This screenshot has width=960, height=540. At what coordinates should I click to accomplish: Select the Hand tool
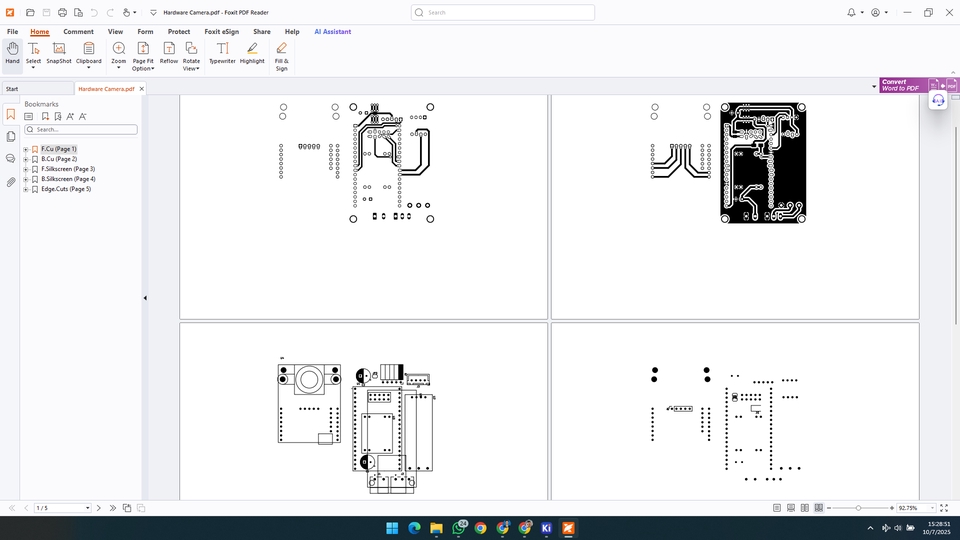click(12, 53)
